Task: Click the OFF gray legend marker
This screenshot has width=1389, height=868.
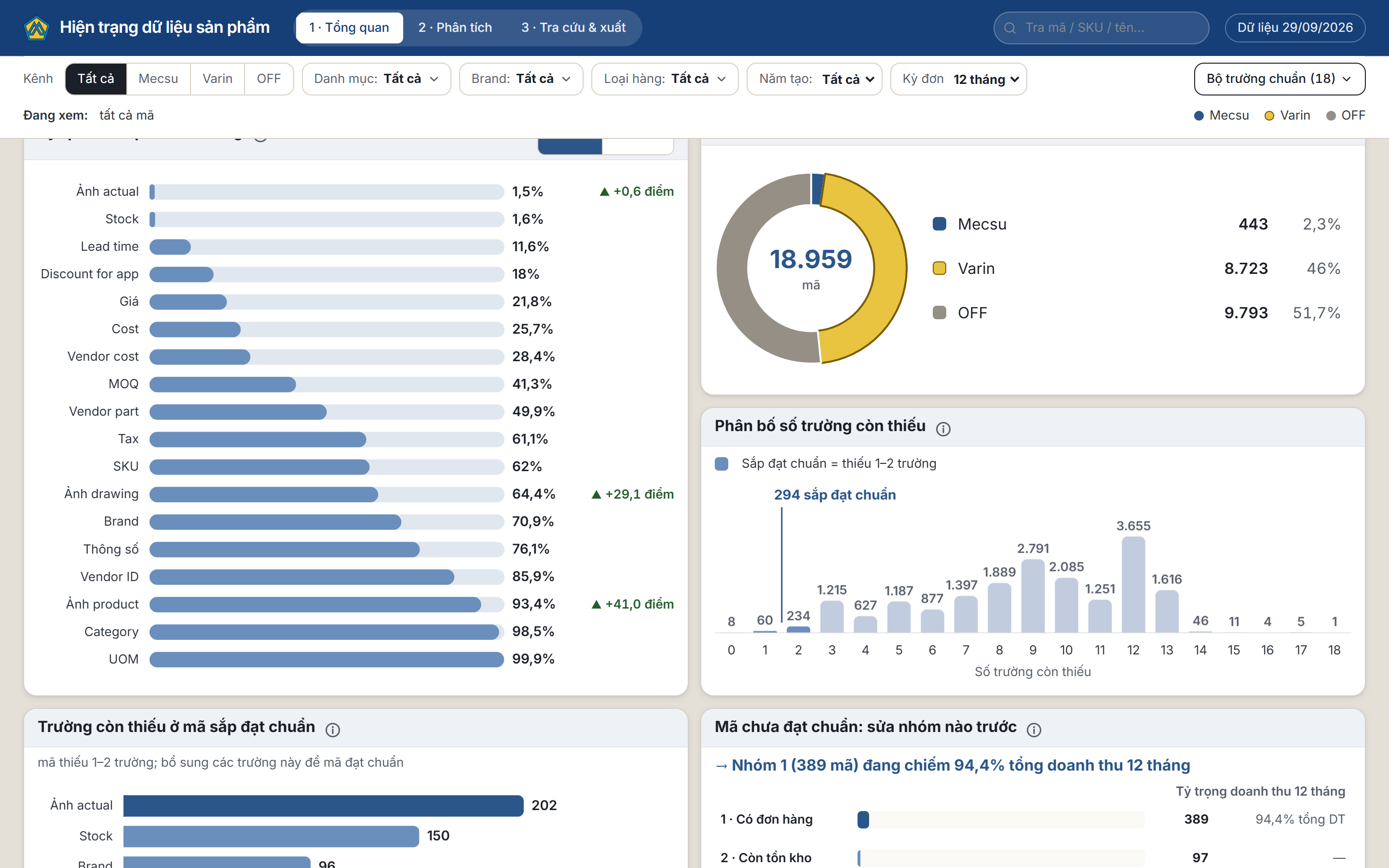Action: (x=940, y=313)
